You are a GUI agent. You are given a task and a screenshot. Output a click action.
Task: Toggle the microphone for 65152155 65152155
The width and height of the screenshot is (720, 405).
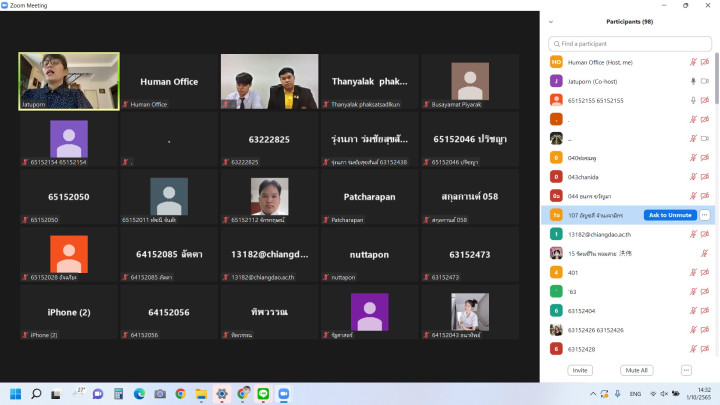(693, 100)
